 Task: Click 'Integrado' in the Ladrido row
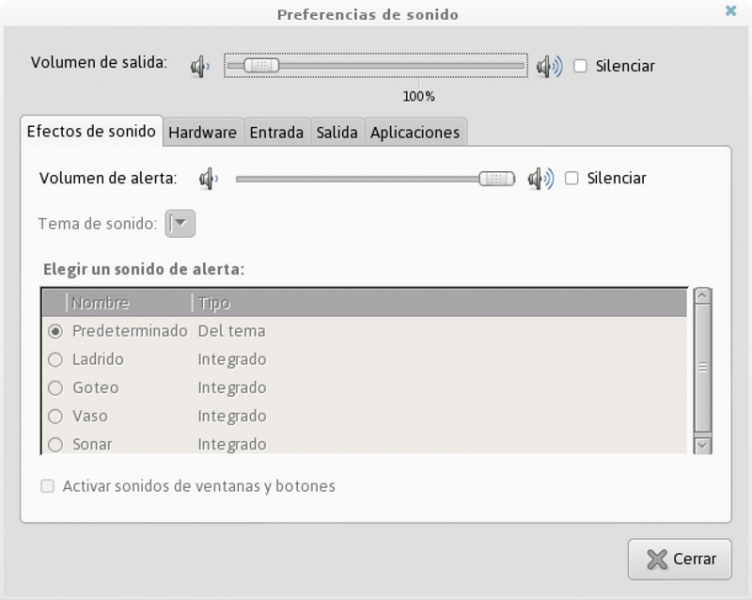[232, 360]
